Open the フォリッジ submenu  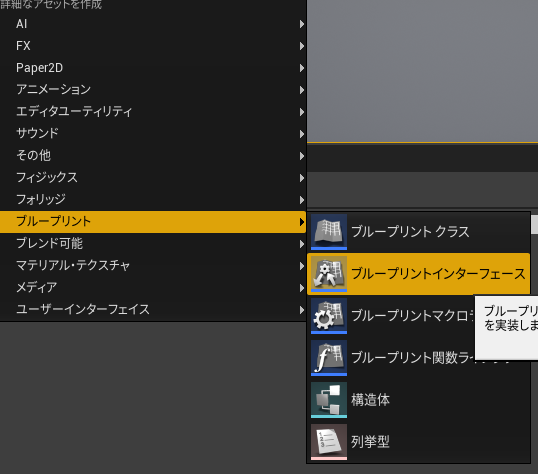click(153, 200)
